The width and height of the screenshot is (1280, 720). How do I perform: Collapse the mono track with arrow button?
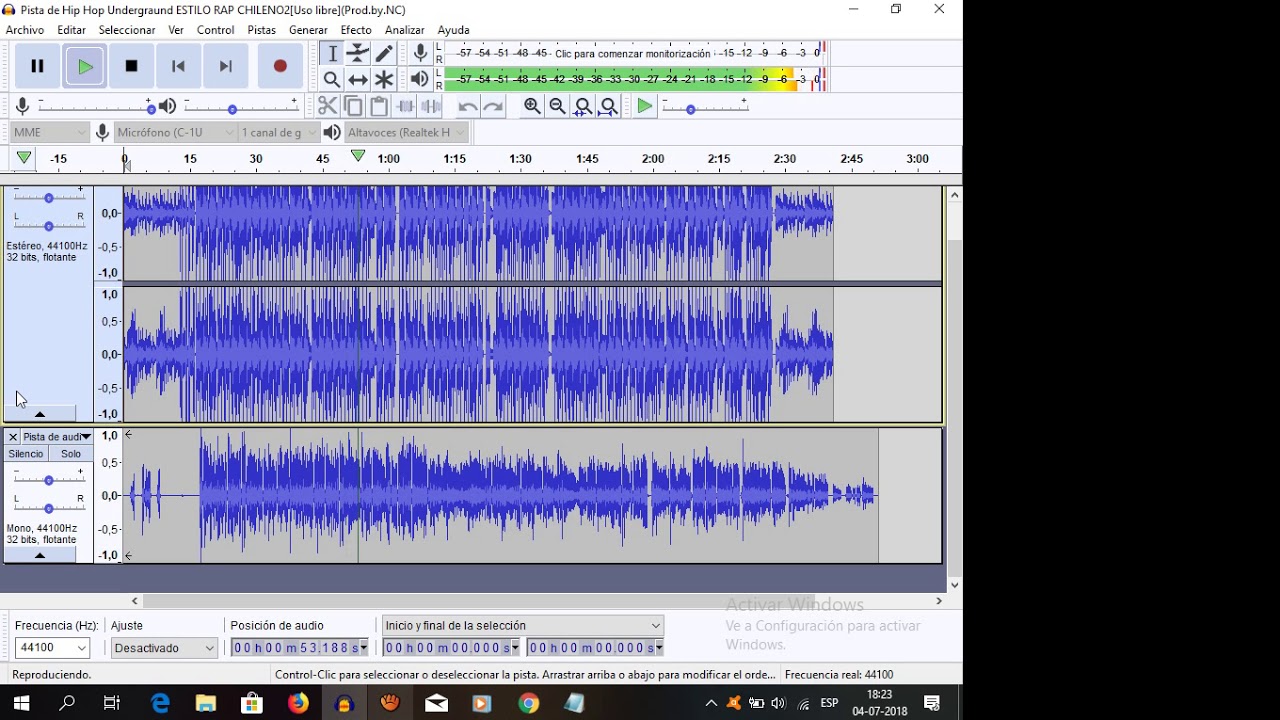(x=40, y=555)
